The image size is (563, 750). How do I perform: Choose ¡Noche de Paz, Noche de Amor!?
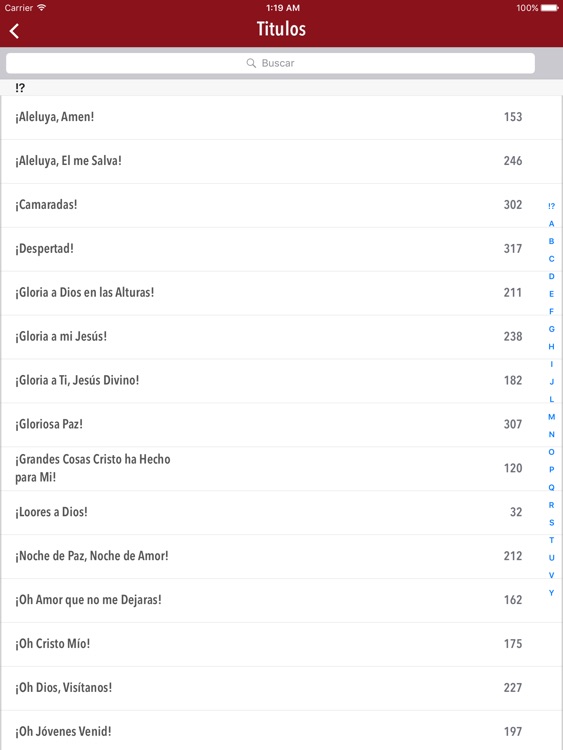tap(281, 556)
